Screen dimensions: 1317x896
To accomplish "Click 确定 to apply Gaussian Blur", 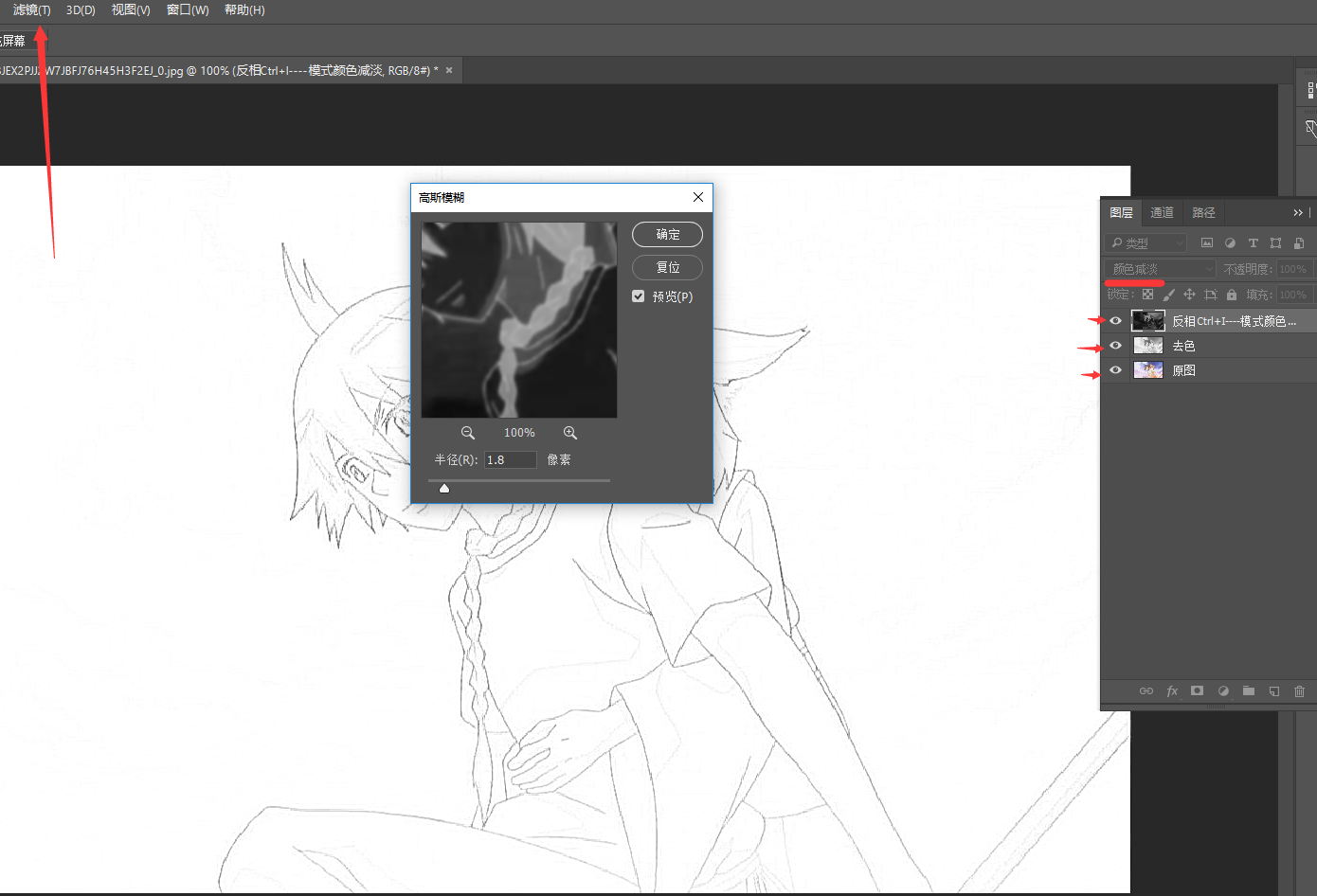I will tap(667, 234).
